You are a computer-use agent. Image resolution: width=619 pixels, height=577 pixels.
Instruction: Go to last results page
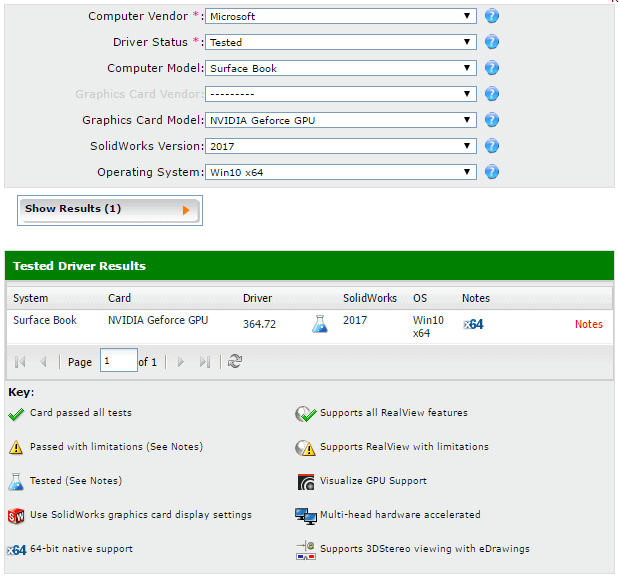[x=204, y=362]
